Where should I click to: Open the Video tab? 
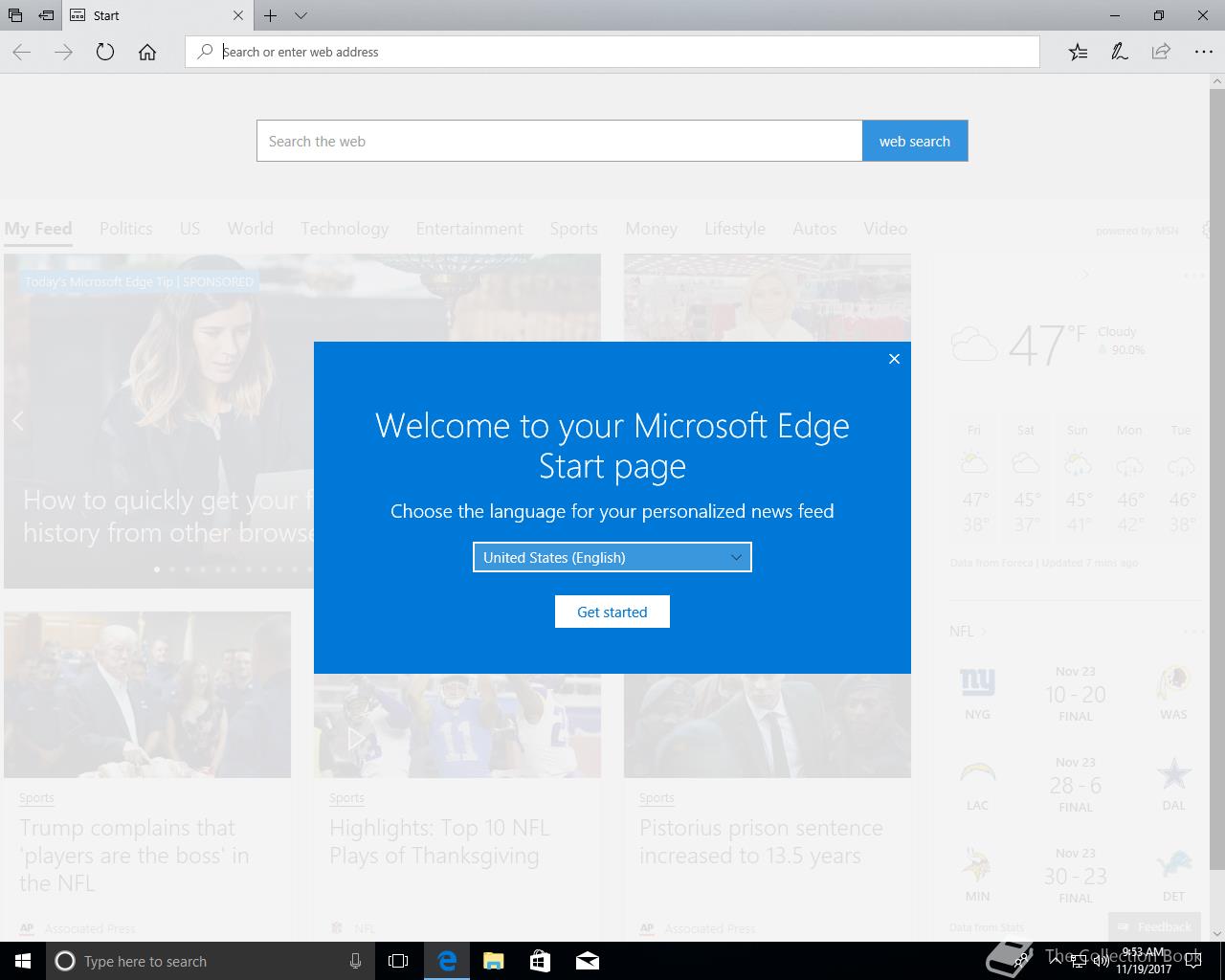click(x=885, y=229)
